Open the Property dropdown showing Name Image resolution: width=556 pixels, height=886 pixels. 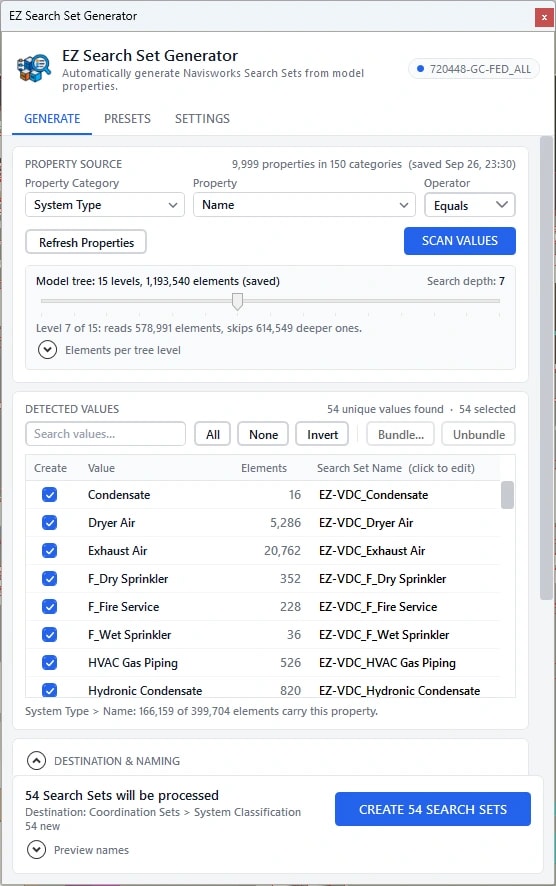(304, 205)
